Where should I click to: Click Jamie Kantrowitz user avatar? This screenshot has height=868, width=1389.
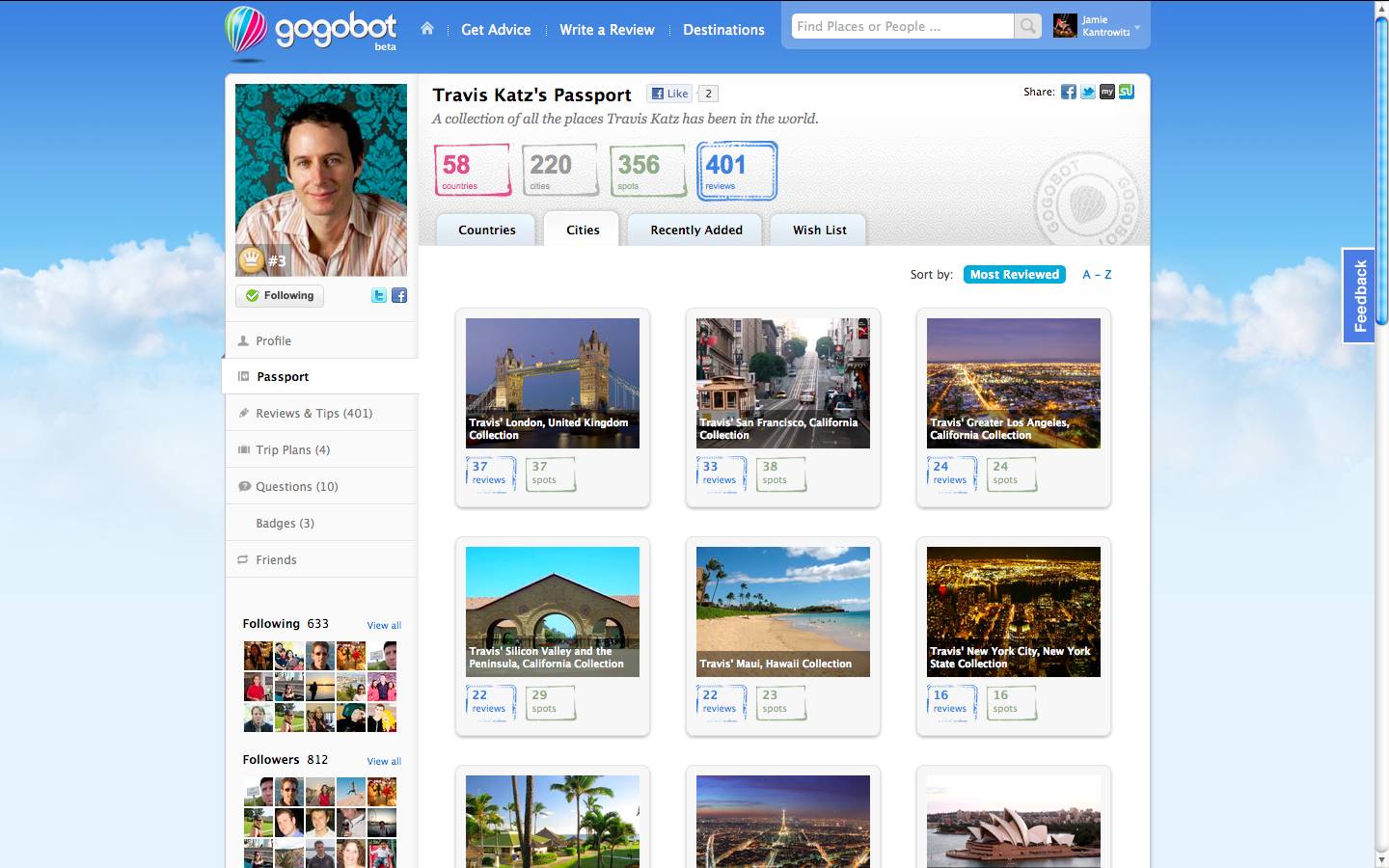click(x=1065, y=26)
